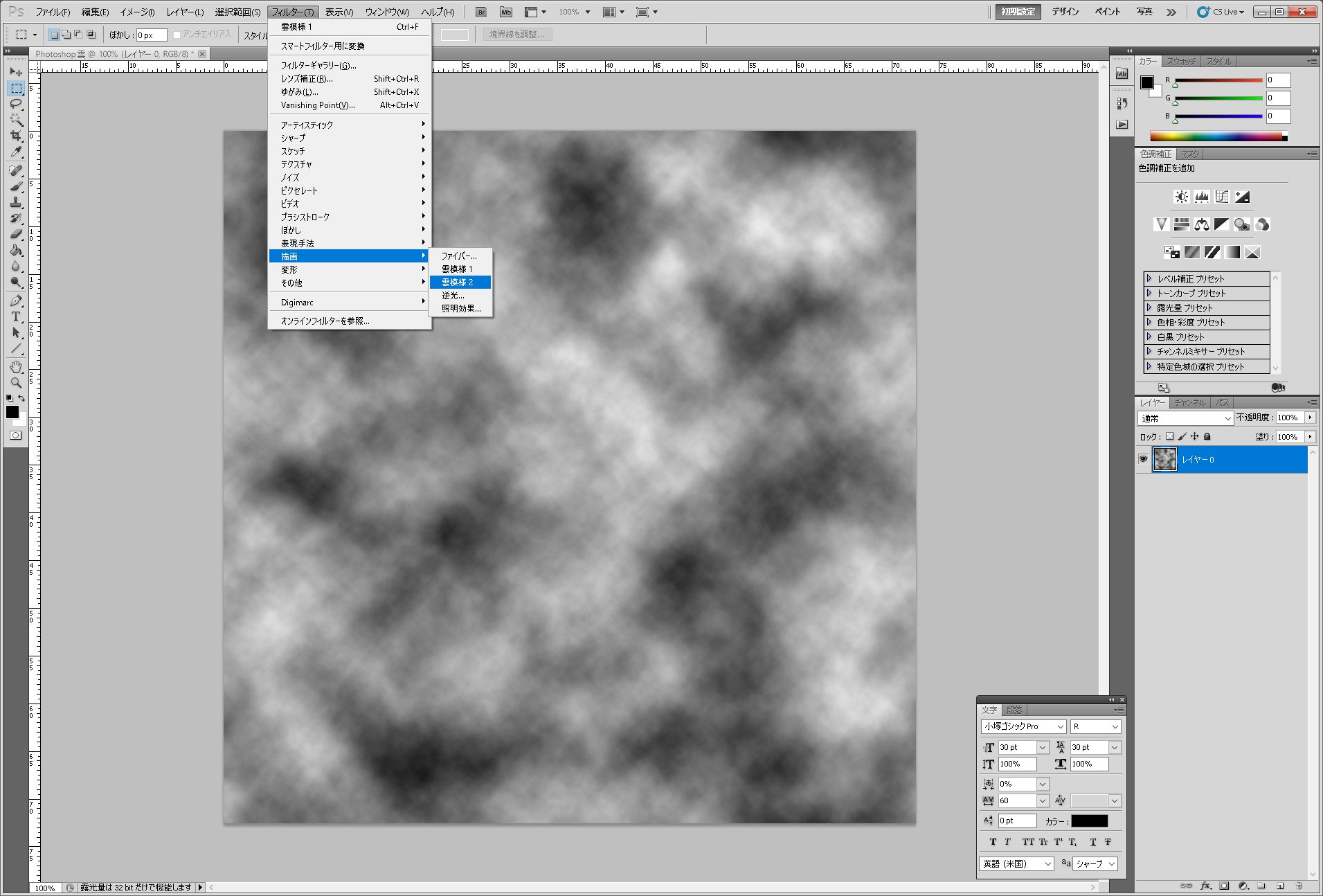Expand トーンカーブ プリセット list
This screenshot has height=896, width=1323.
(1149, 293)
